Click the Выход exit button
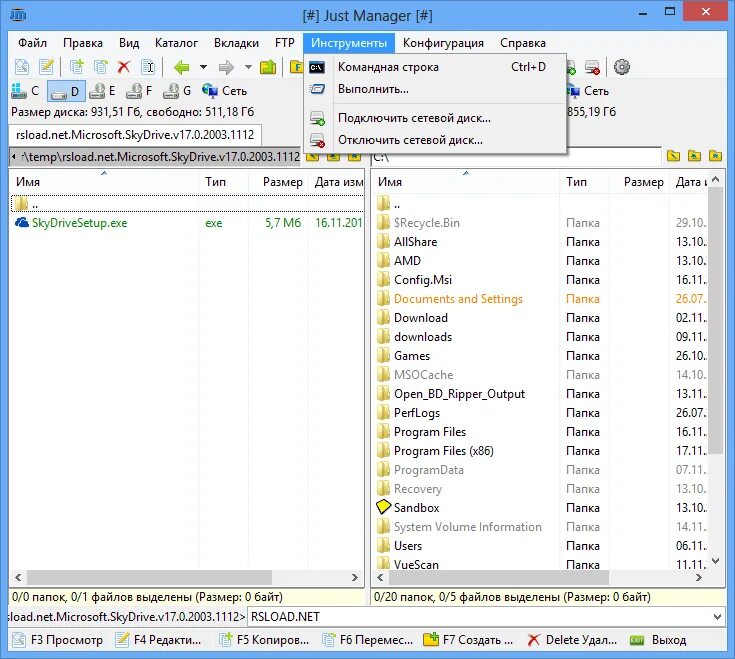Viewport: 735px width, 659px height. 658,640
